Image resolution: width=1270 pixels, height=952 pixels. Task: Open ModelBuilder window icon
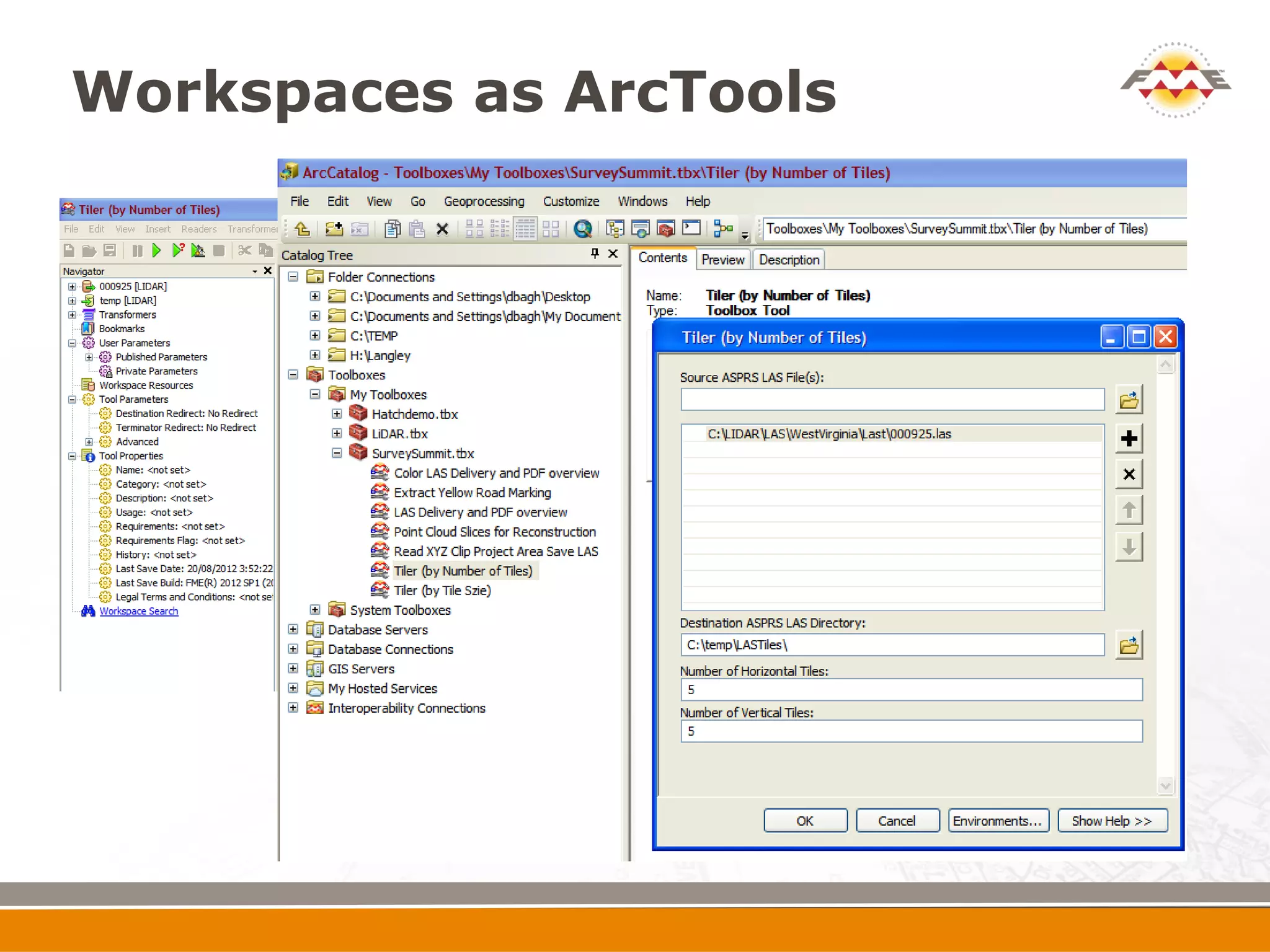point(723,229)
